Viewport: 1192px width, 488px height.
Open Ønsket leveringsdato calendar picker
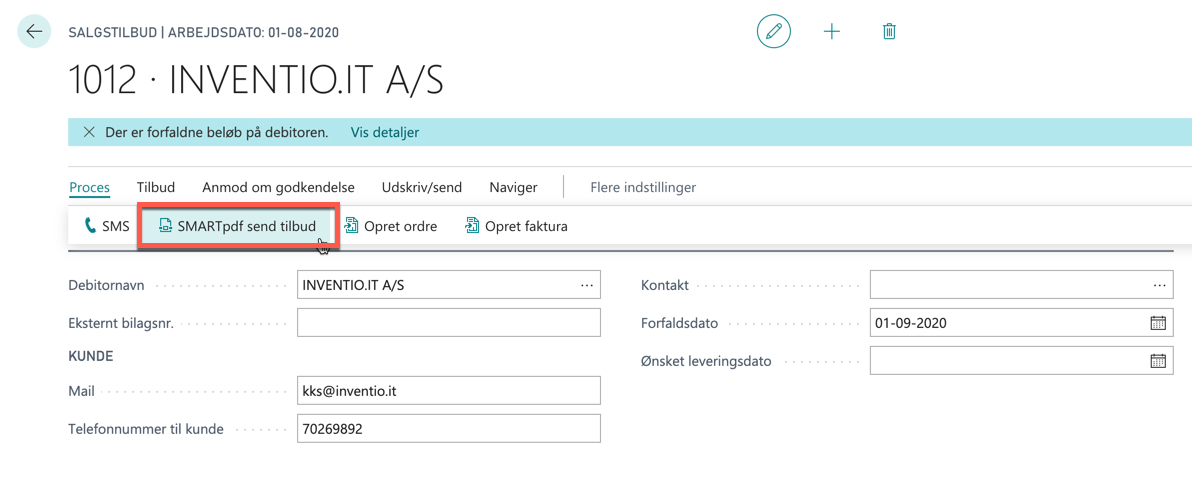(1158, 361)
